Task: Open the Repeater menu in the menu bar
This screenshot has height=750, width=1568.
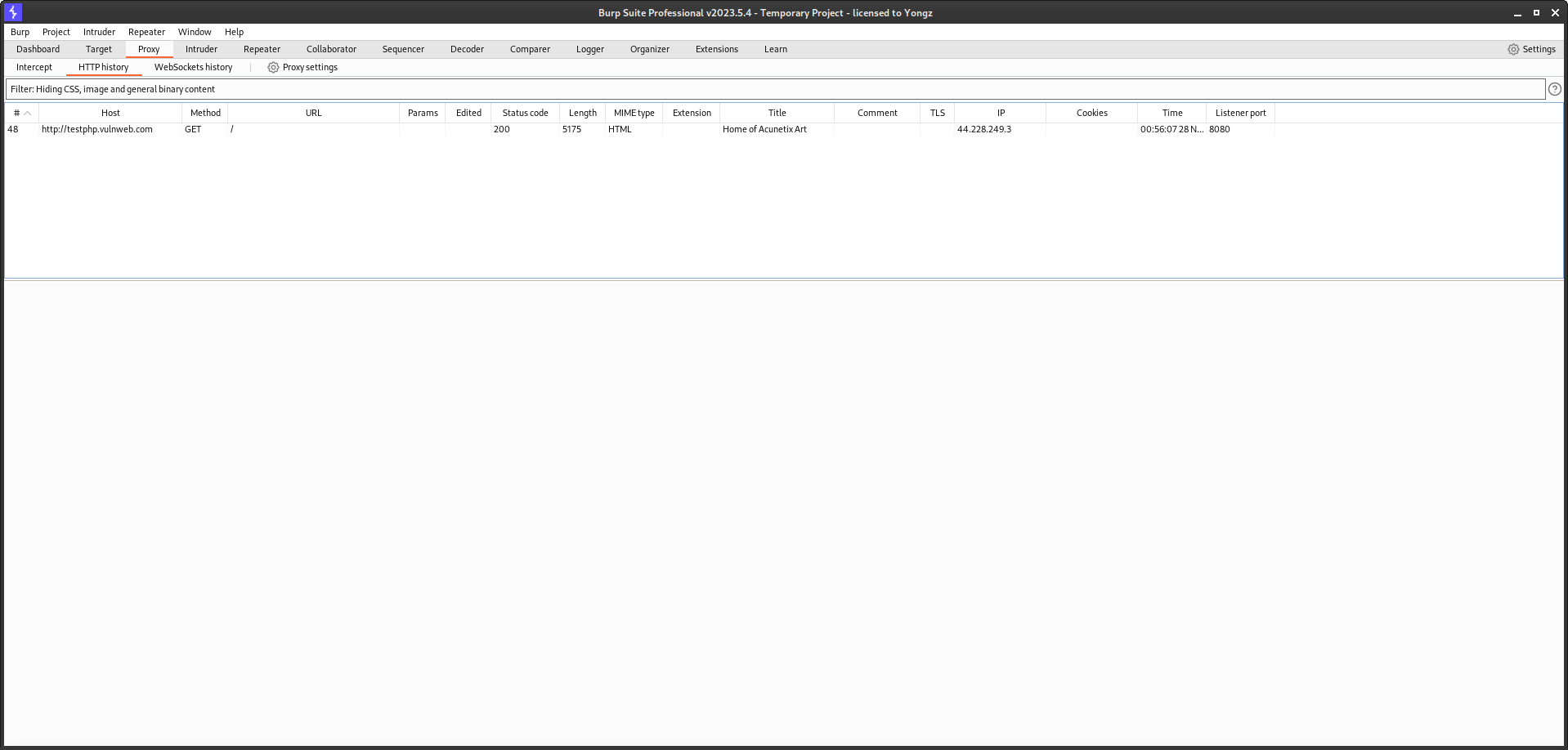Action: (x=146, y=32)
